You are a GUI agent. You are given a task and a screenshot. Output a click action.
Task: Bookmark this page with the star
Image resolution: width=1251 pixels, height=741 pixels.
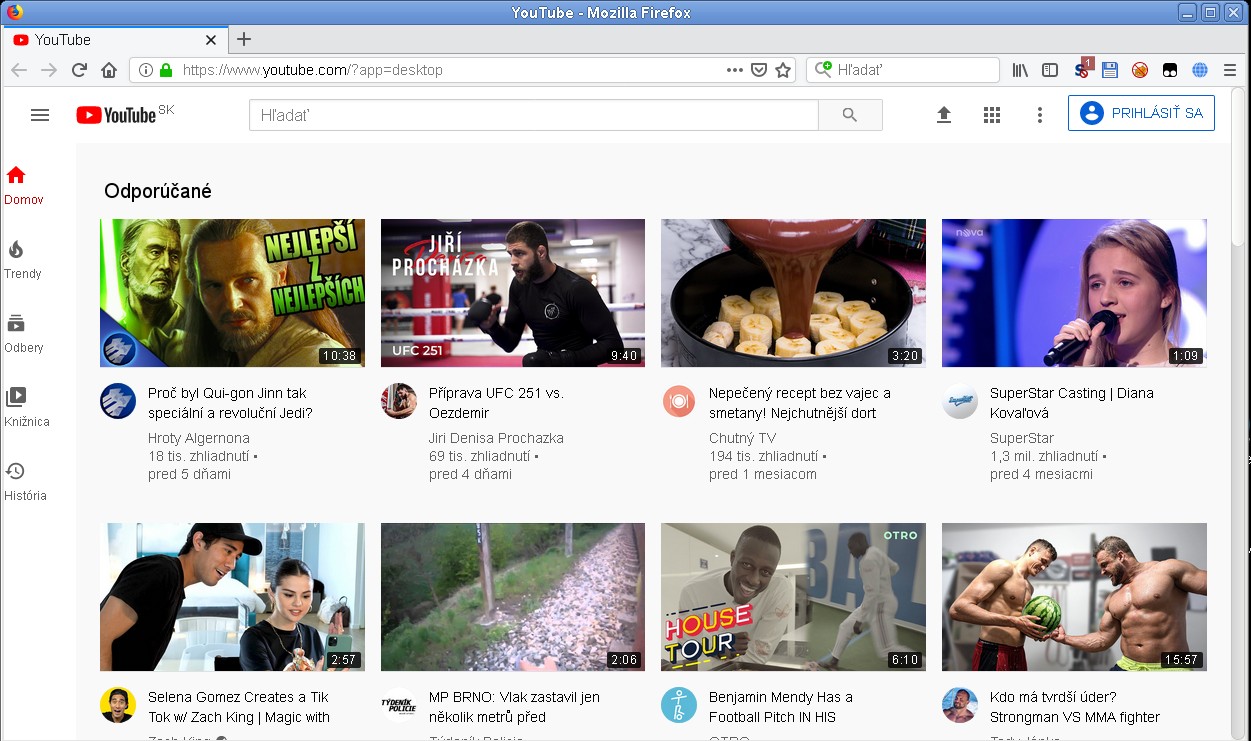point(783,70)
